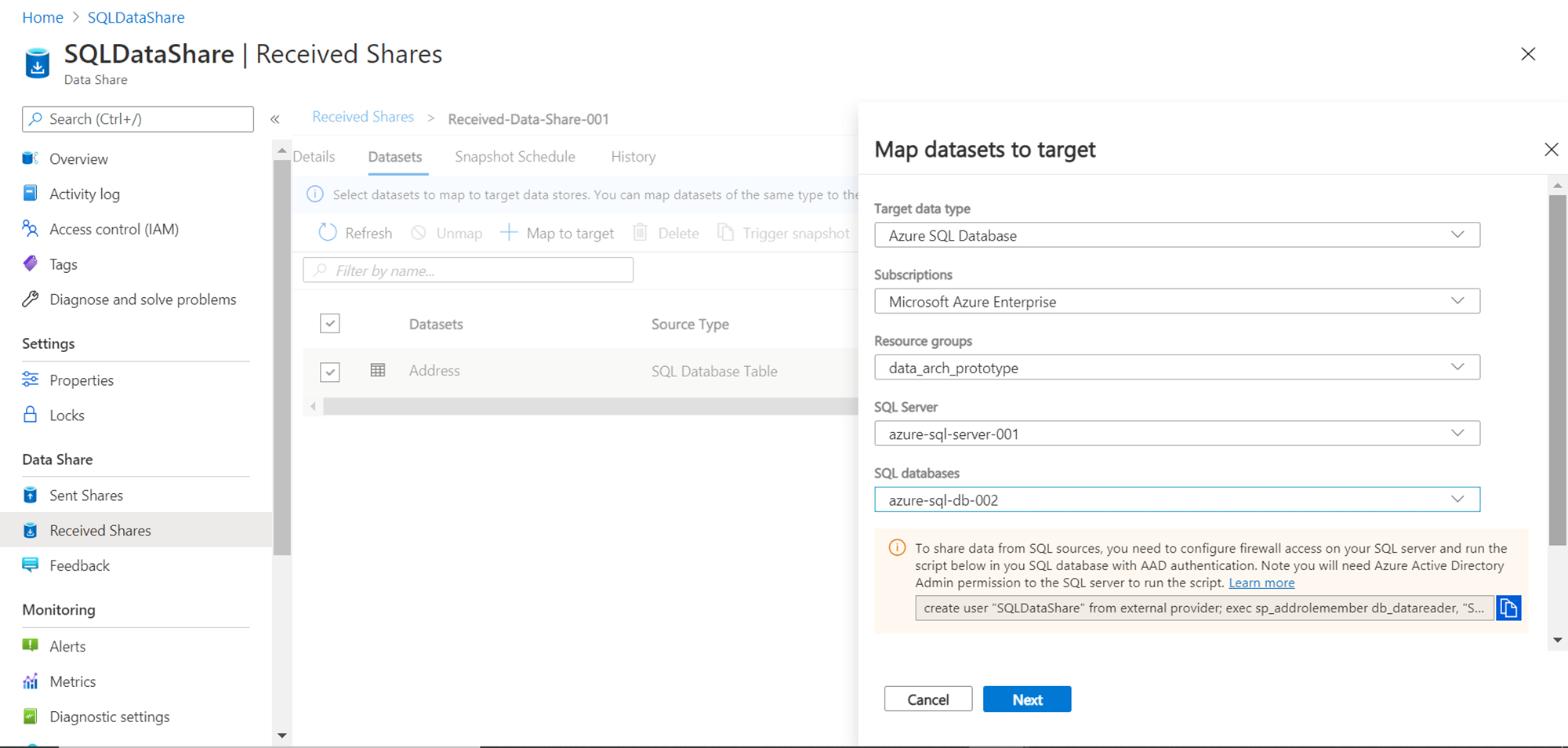Toggle the select-all datasets checkbox
Viewport: 1568px width, 748px height.
(x=330, y=324)
